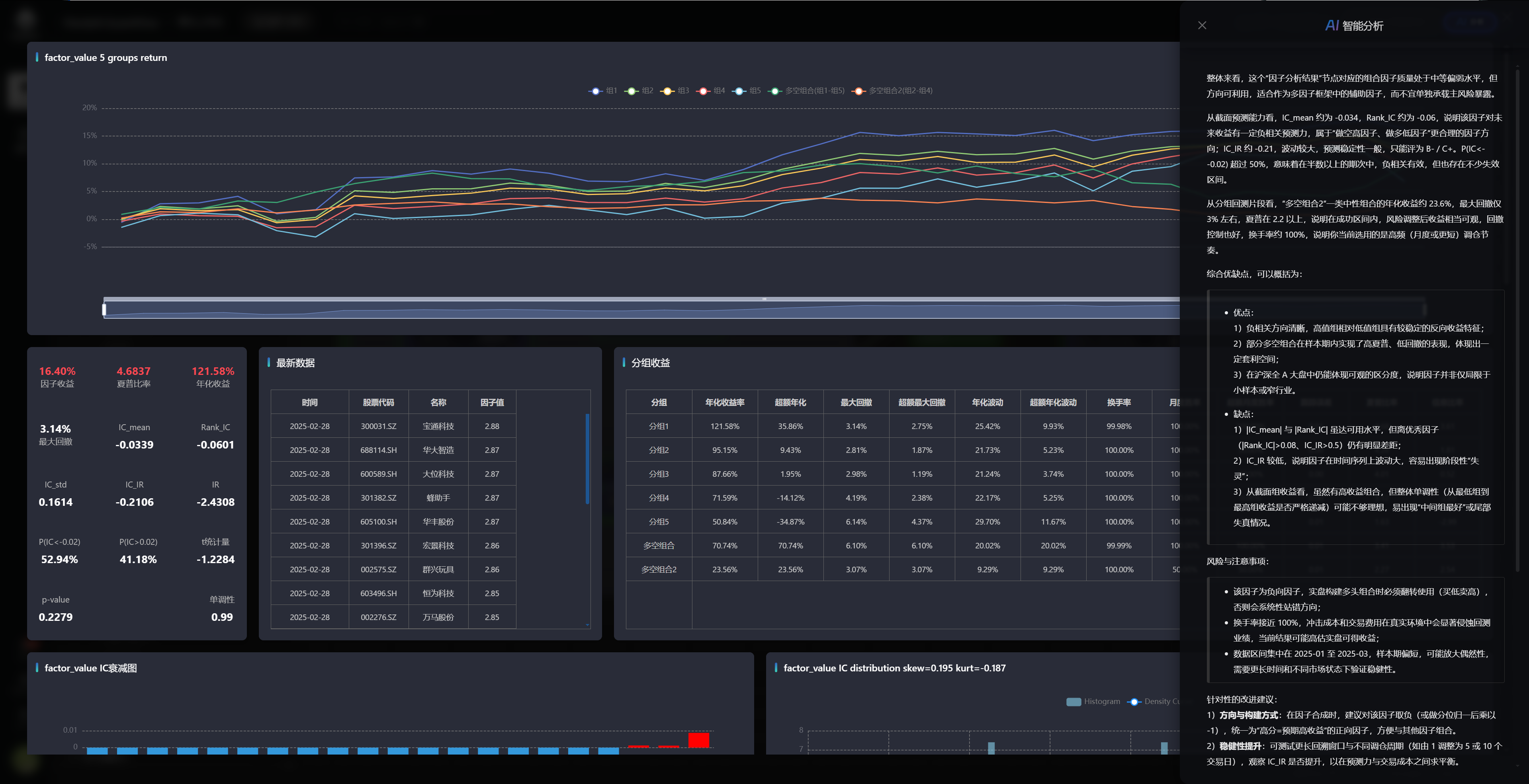Select stock code "301382.SZ"
The width and height of the screenshot is (1529, 784).
(x=379, y=497)
